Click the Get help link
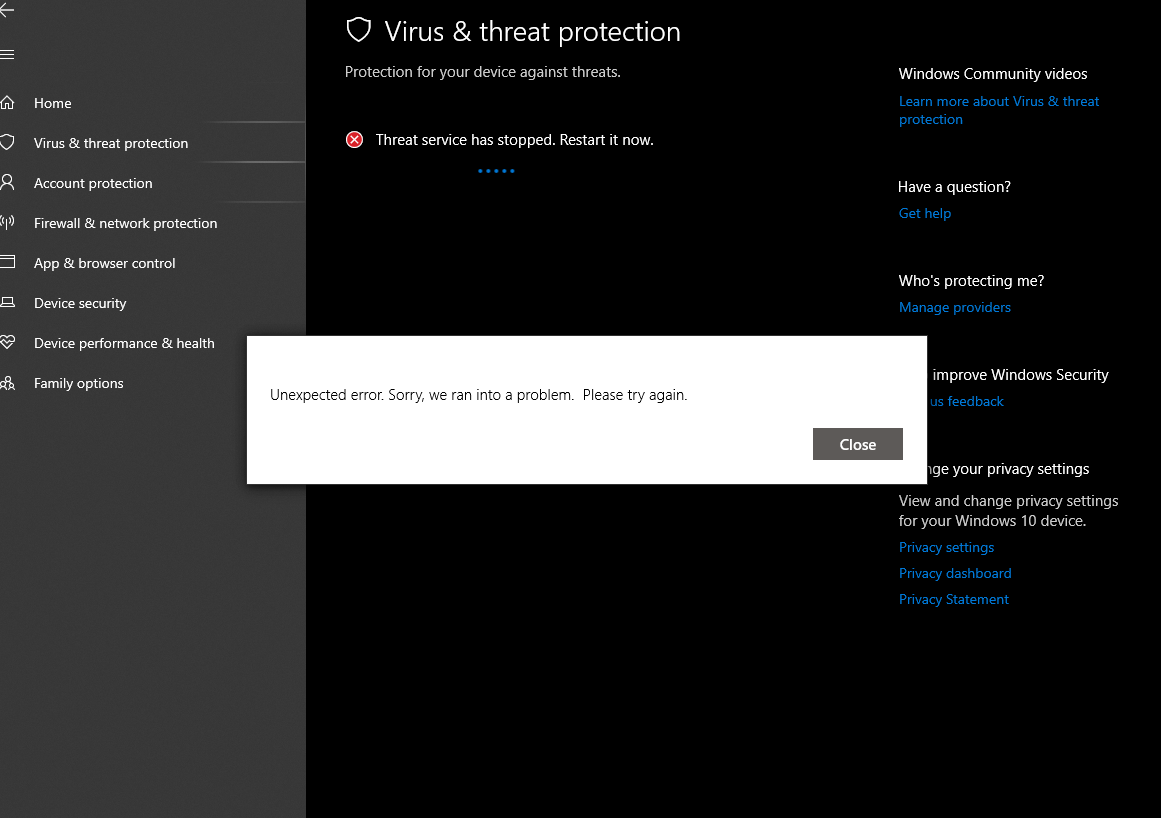The height and width of the screenshot is (818, 1161). coord(925,213)
